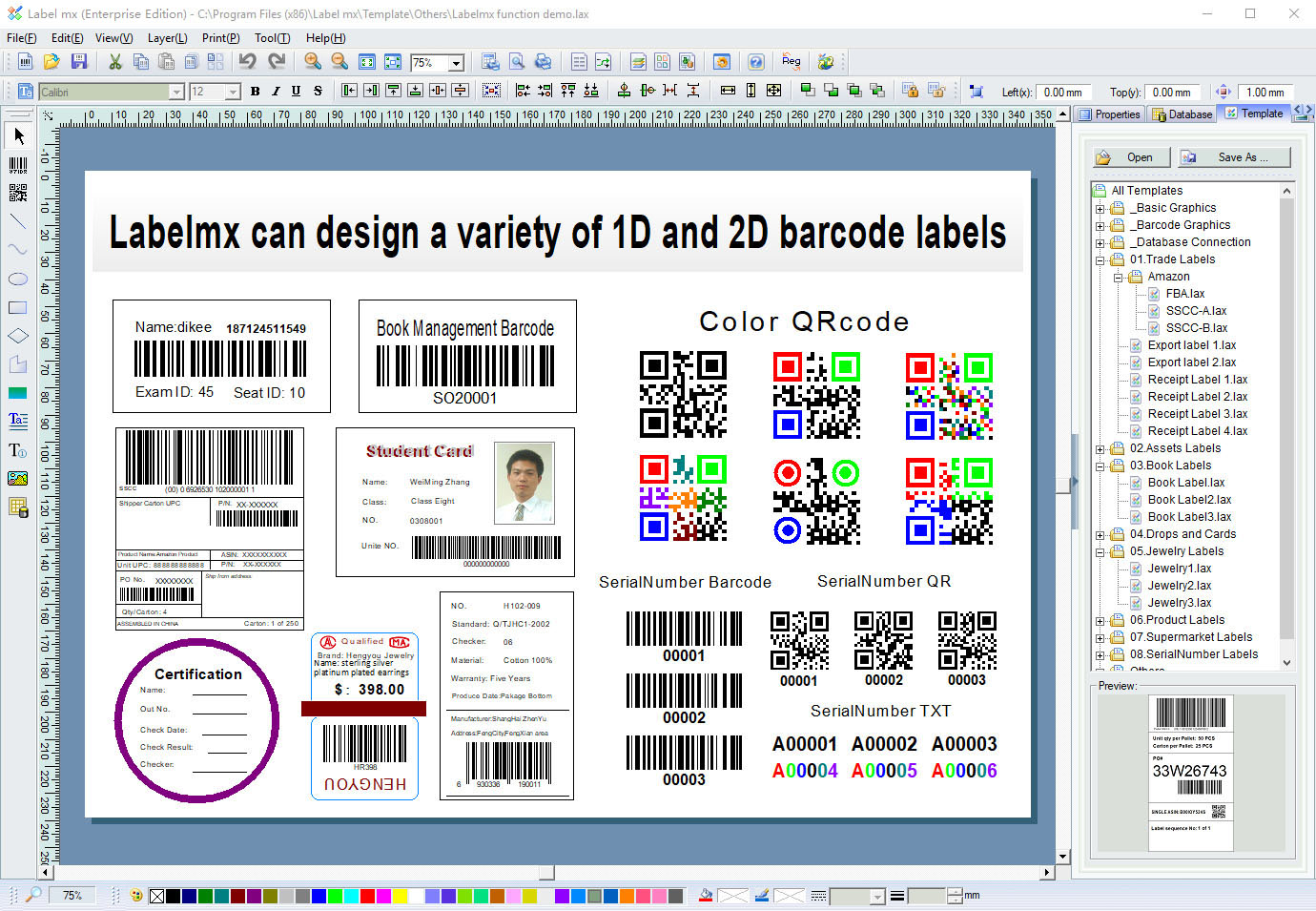This screenshot has width=1316, height=911.
Task: Toggle Strikethrough text formatting
Action: pyautogui.click(x=318, y=91)
